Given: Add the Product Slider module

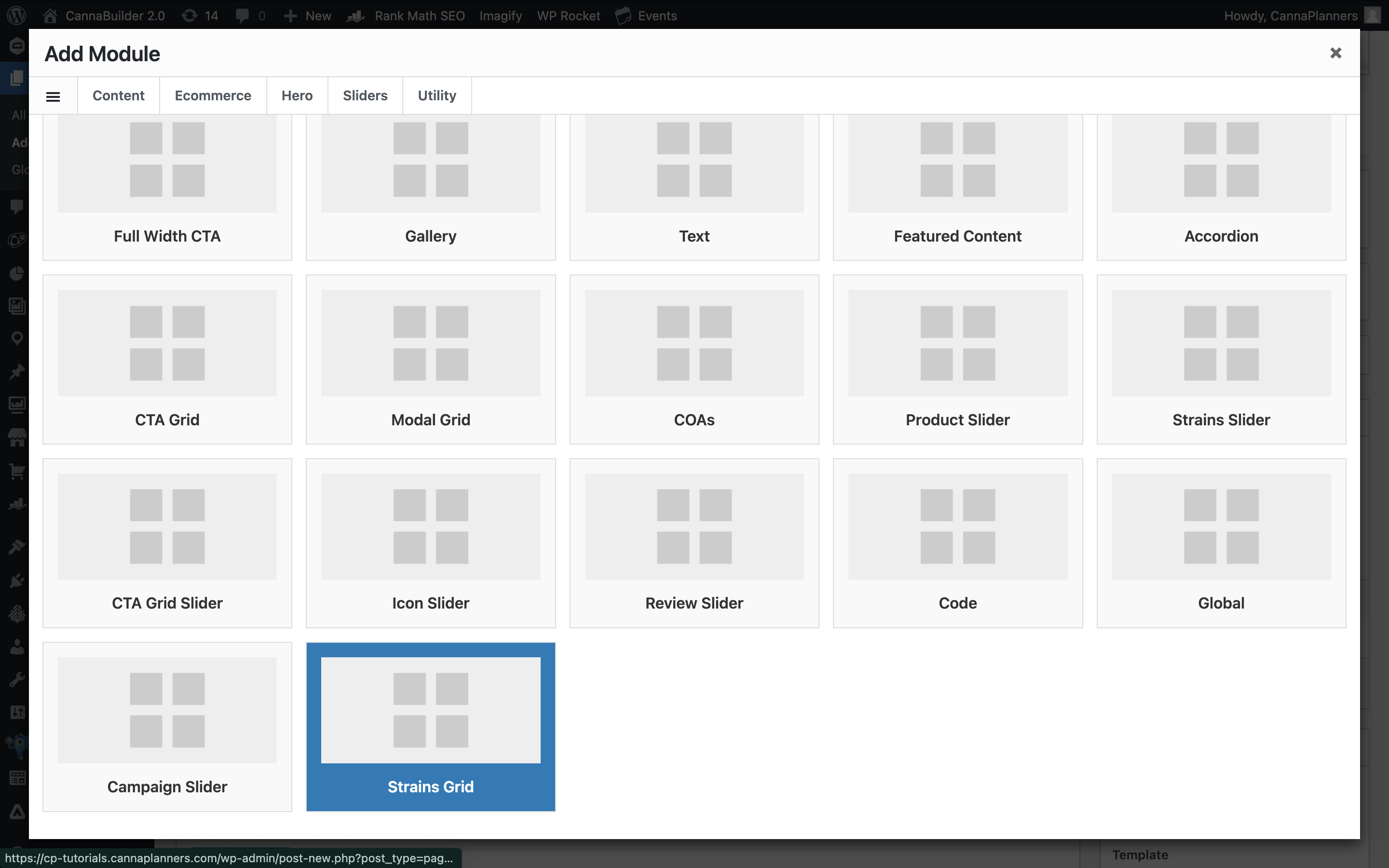Looking at the screenshot, I should pyautogui.click(x=957, y=359).
